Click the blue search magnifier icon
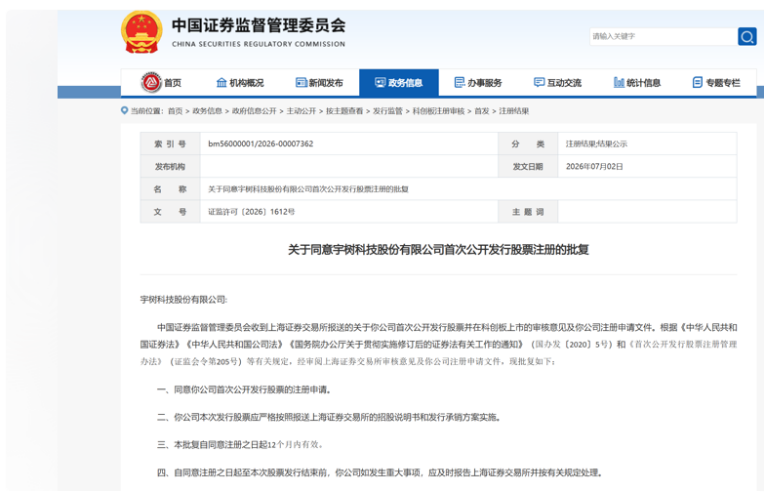This screenshot has height=492, width=765. [x=747, y=36]
